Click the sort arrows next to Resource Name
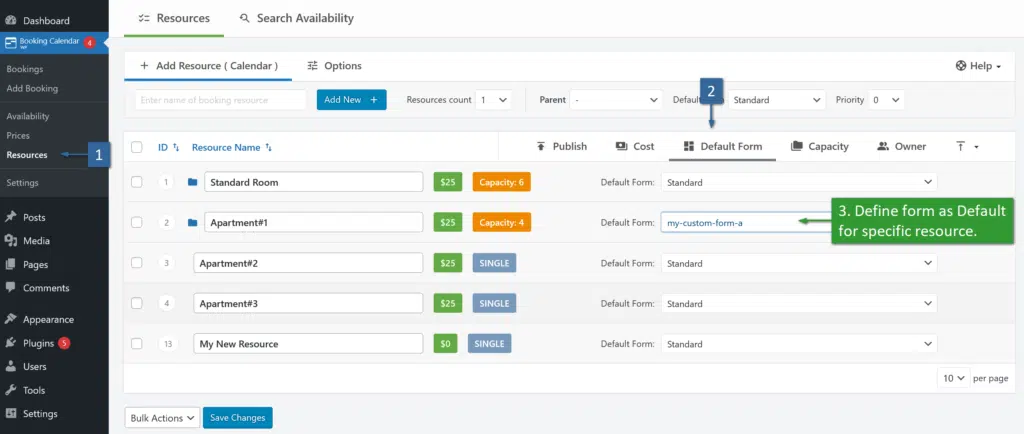 coord(268,147)
